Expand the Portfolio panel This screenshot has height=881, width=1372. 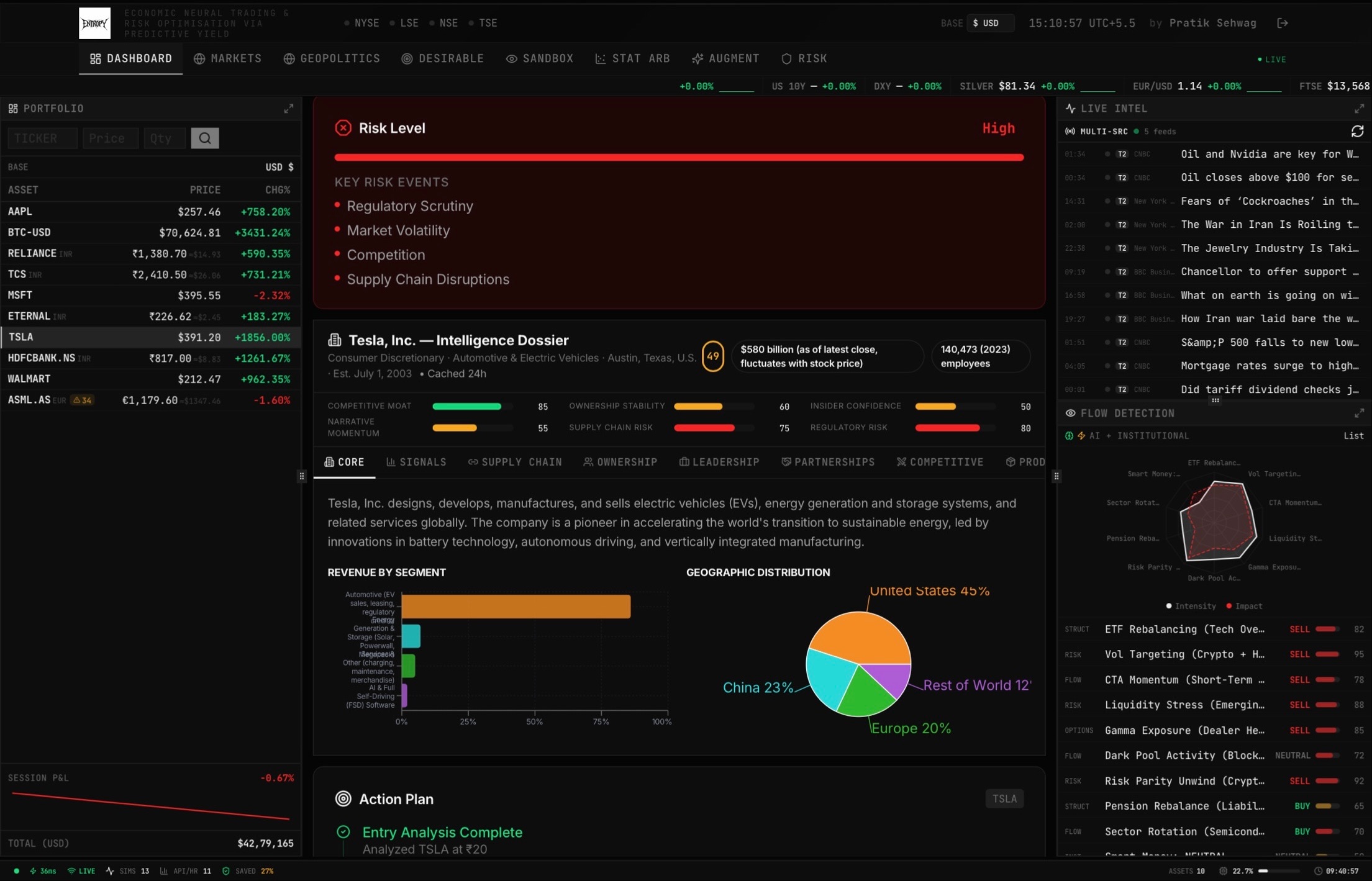click(x=289, y=109)
